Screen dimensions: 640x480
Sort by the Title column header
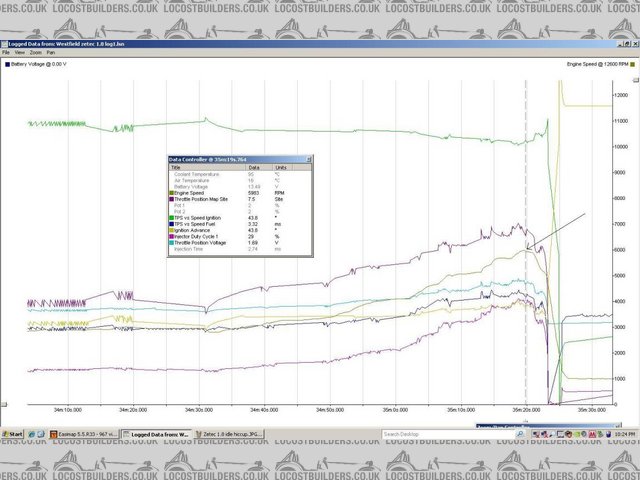coord(208,167)
